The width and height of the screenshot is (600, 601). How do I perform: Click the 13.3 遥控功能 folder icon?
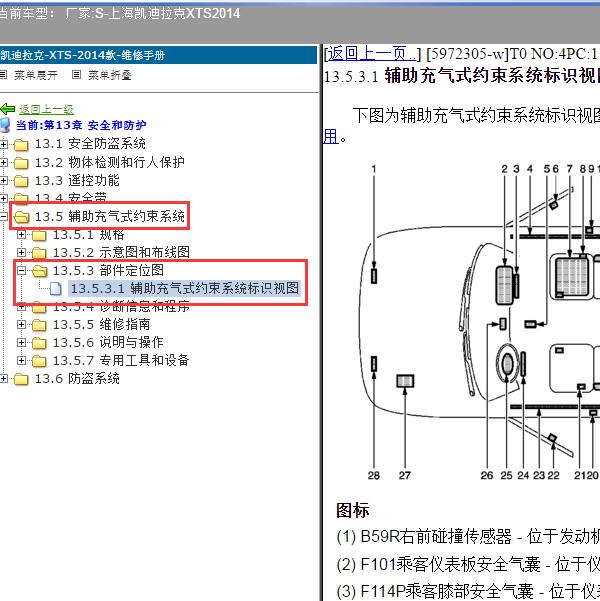[21, 181]
